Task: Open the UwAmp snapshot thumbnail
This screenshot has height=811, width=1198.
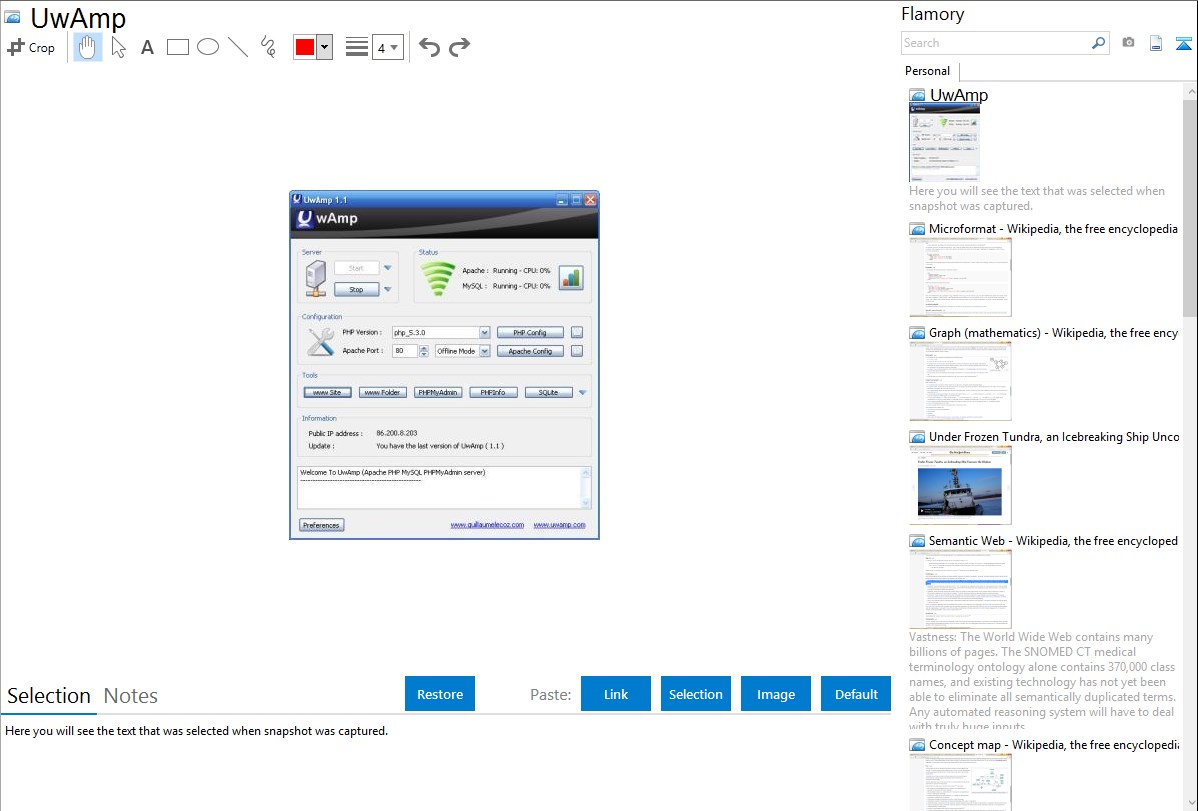Action: pyautogui.click(x=944, y=142)
